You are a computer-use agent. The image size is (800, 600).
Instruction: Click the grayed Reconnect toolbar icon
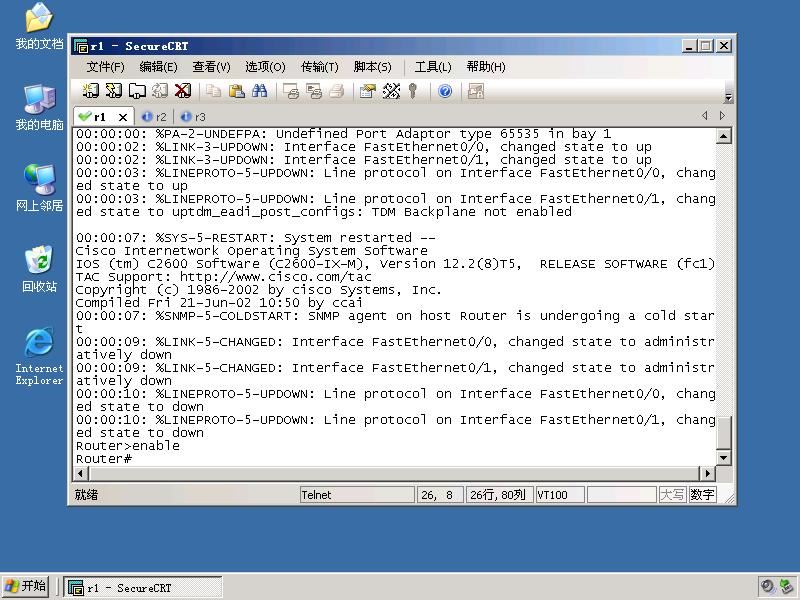(x=160, y=91)
